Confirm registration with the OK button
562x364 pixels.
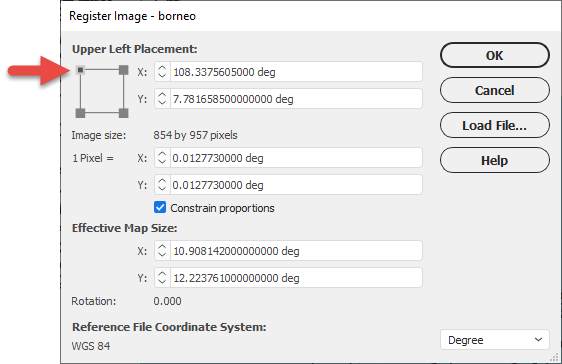(495, 55)
